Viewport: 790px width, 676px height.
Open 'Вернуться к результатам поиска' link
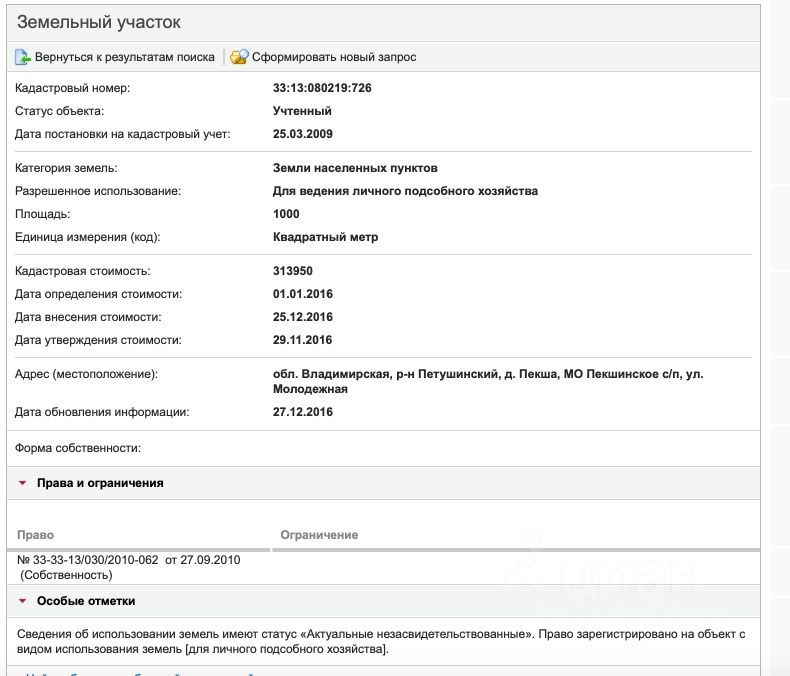(124, 57)
